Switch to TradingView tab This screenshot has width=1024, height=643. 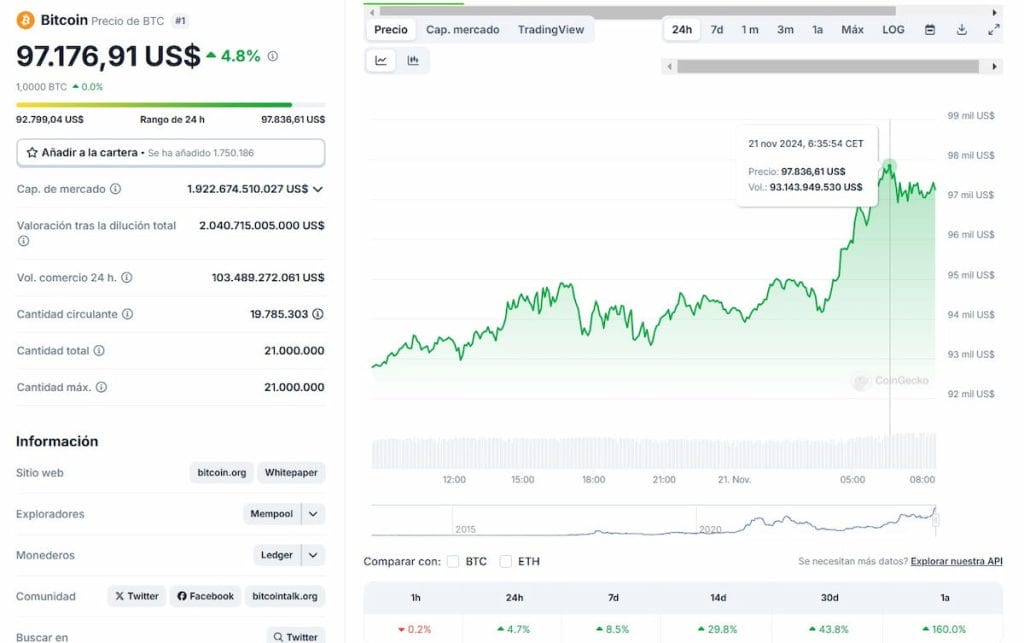point(551,29)
